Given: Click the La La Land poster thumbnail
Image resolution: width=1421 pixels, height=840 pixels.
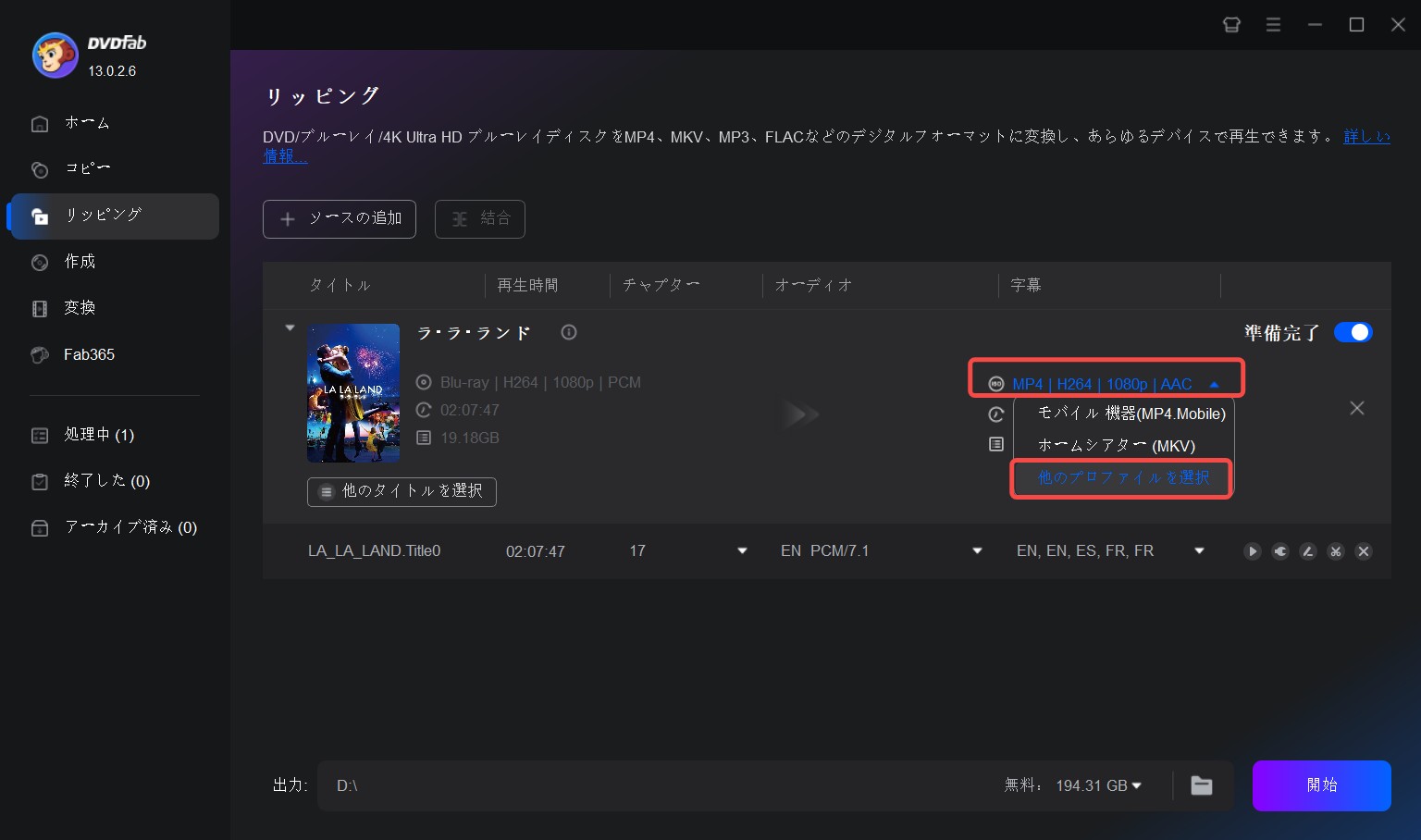Looking at the screenshot, I should (x=353, y=392).
